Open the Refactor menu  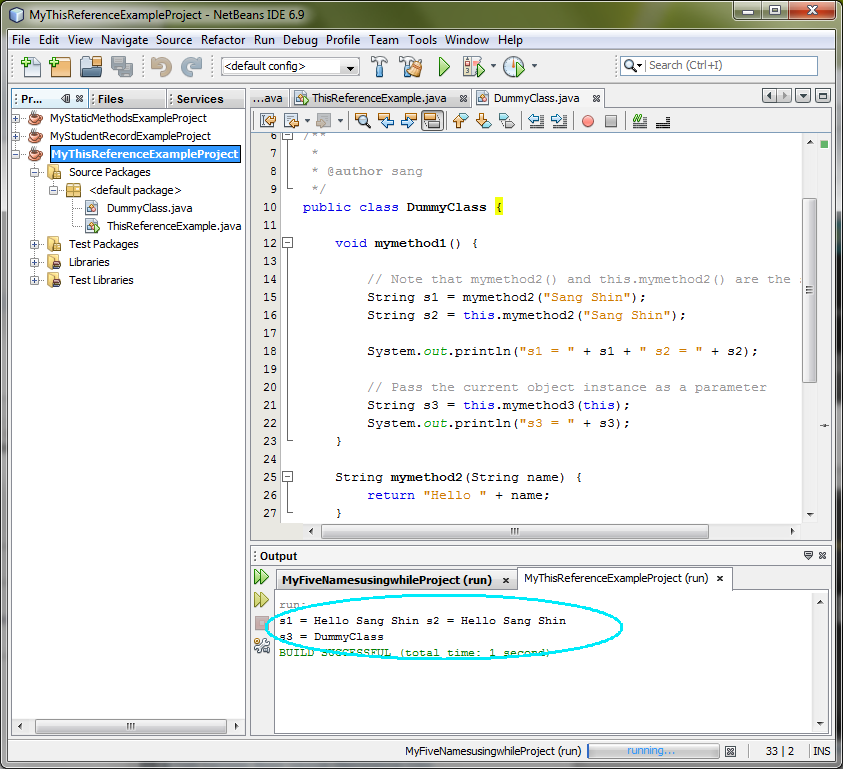[223, 40]
